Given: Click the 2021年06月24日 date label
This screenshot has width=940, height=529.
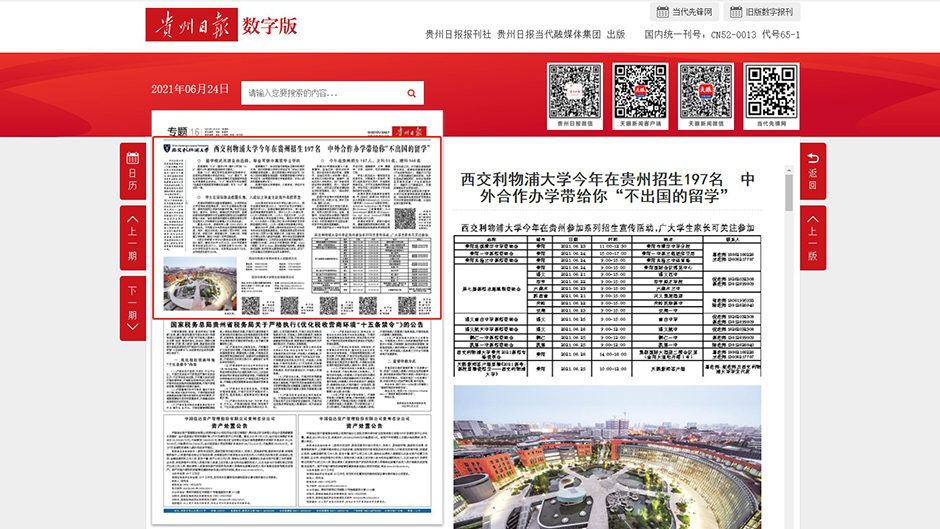Looking at the screenshot, I should click(x=190, y=89).
